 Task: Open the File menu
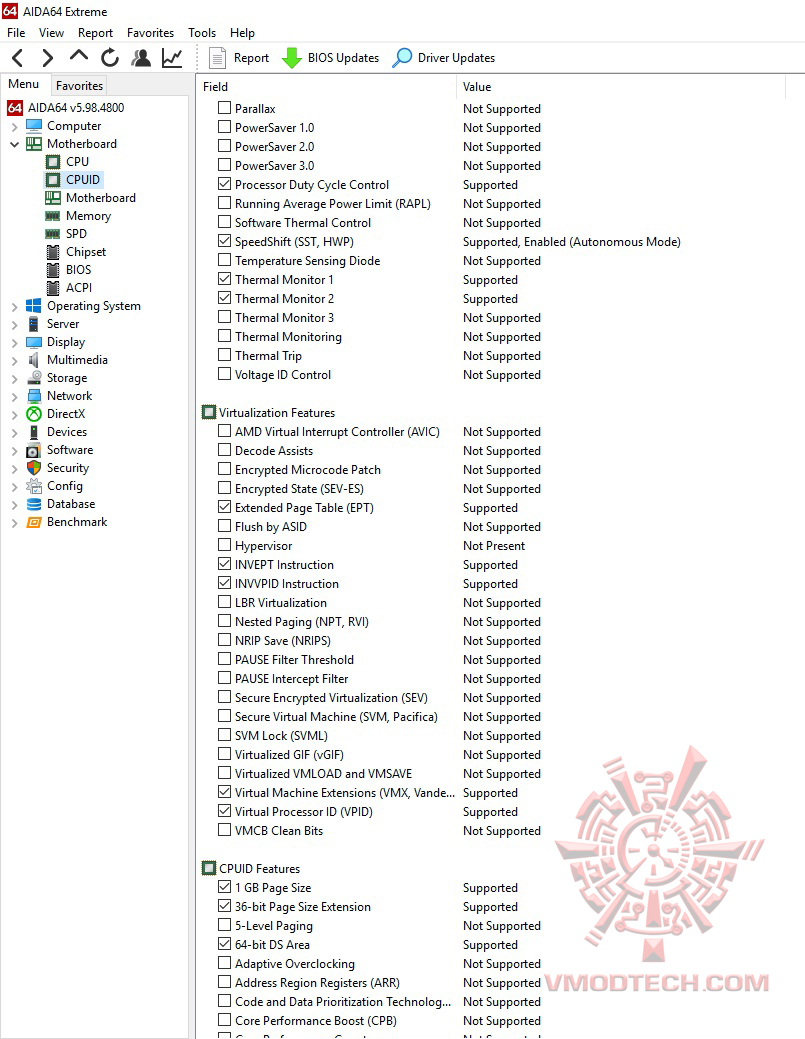[x=16, y=32]
